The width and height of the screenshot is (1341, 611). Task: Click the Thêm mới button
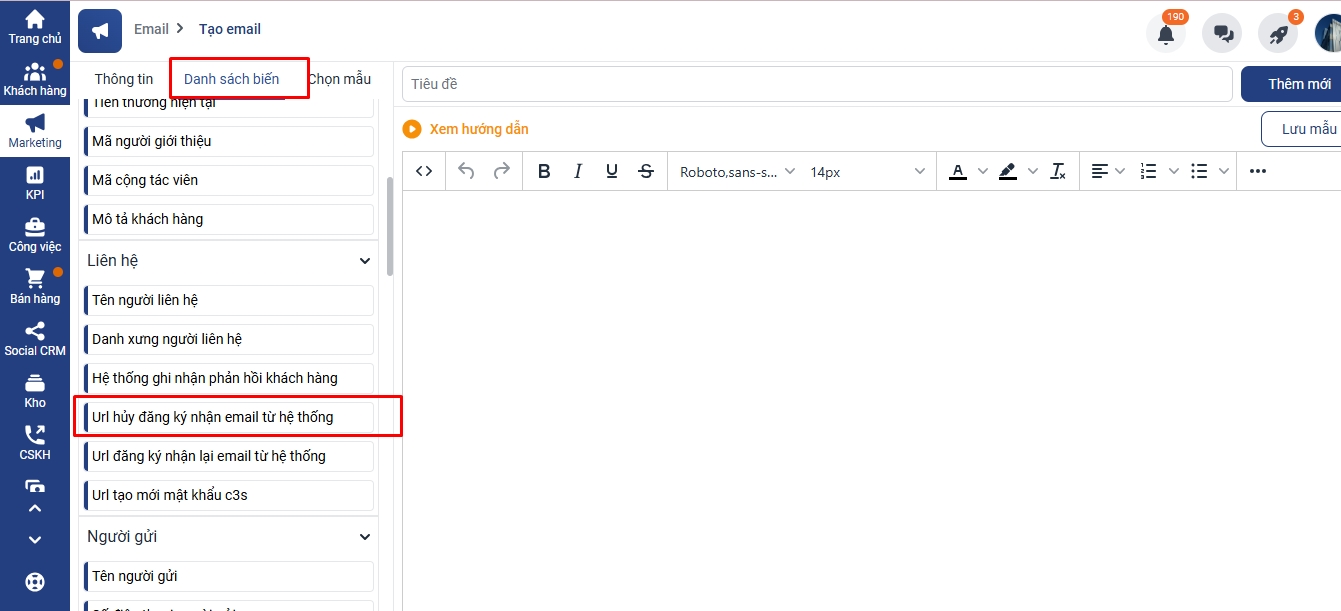coord(1298,84)
